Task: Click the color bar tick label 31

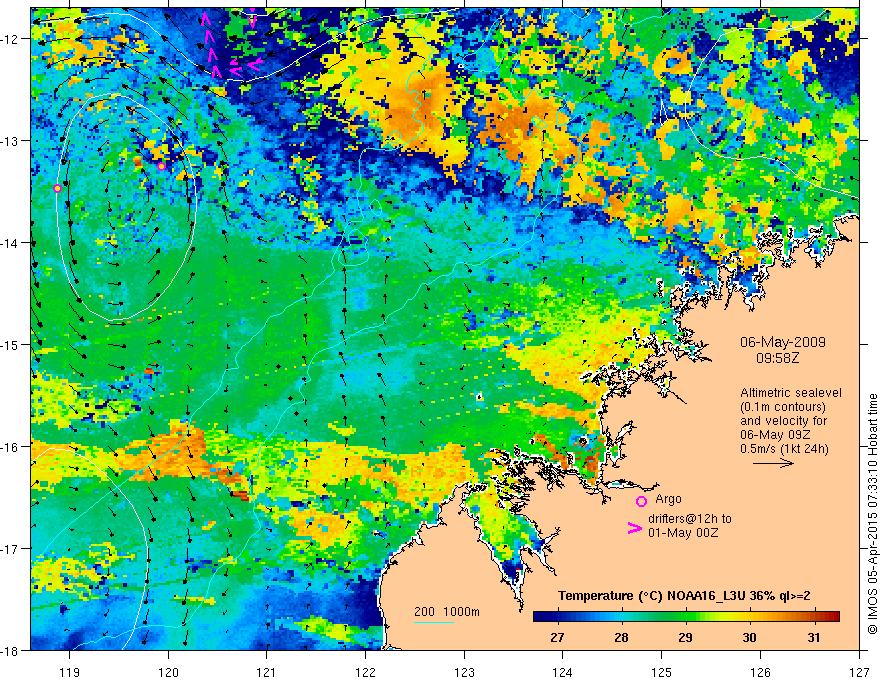Action: [813, 637]
